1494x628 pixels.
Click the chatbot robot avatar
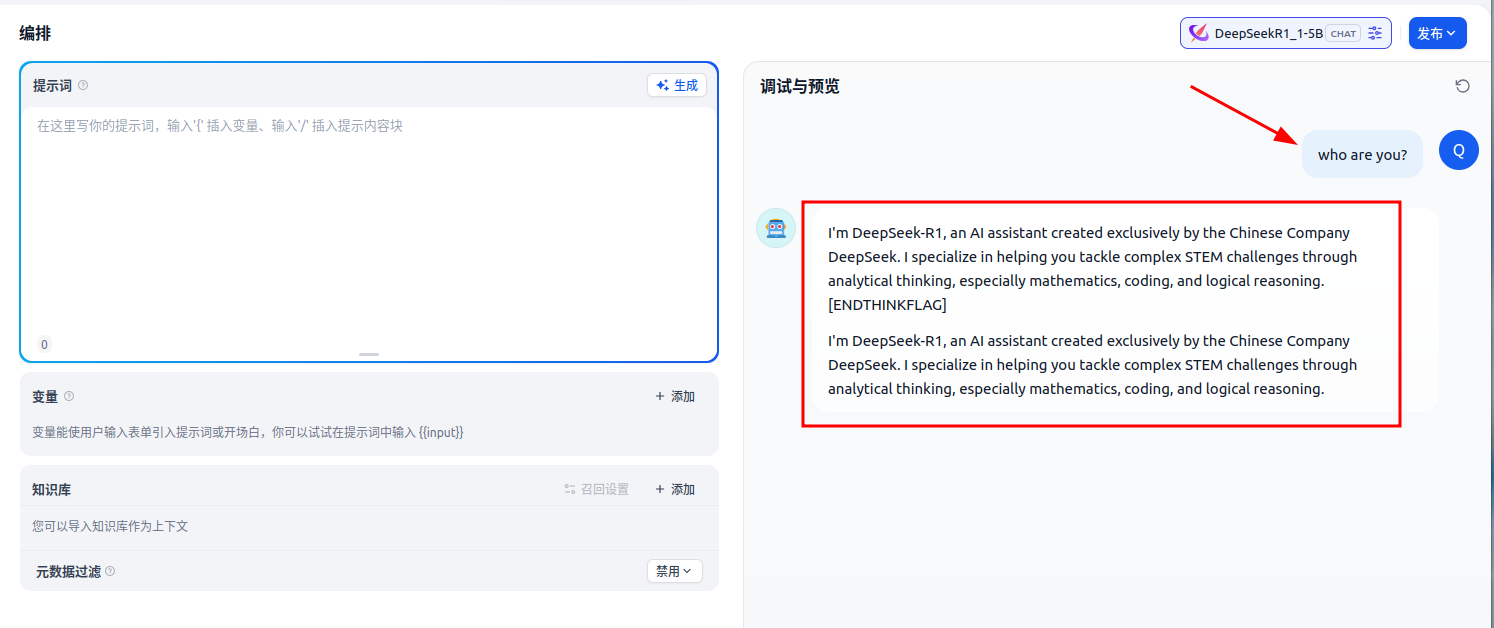click(776, 228)
